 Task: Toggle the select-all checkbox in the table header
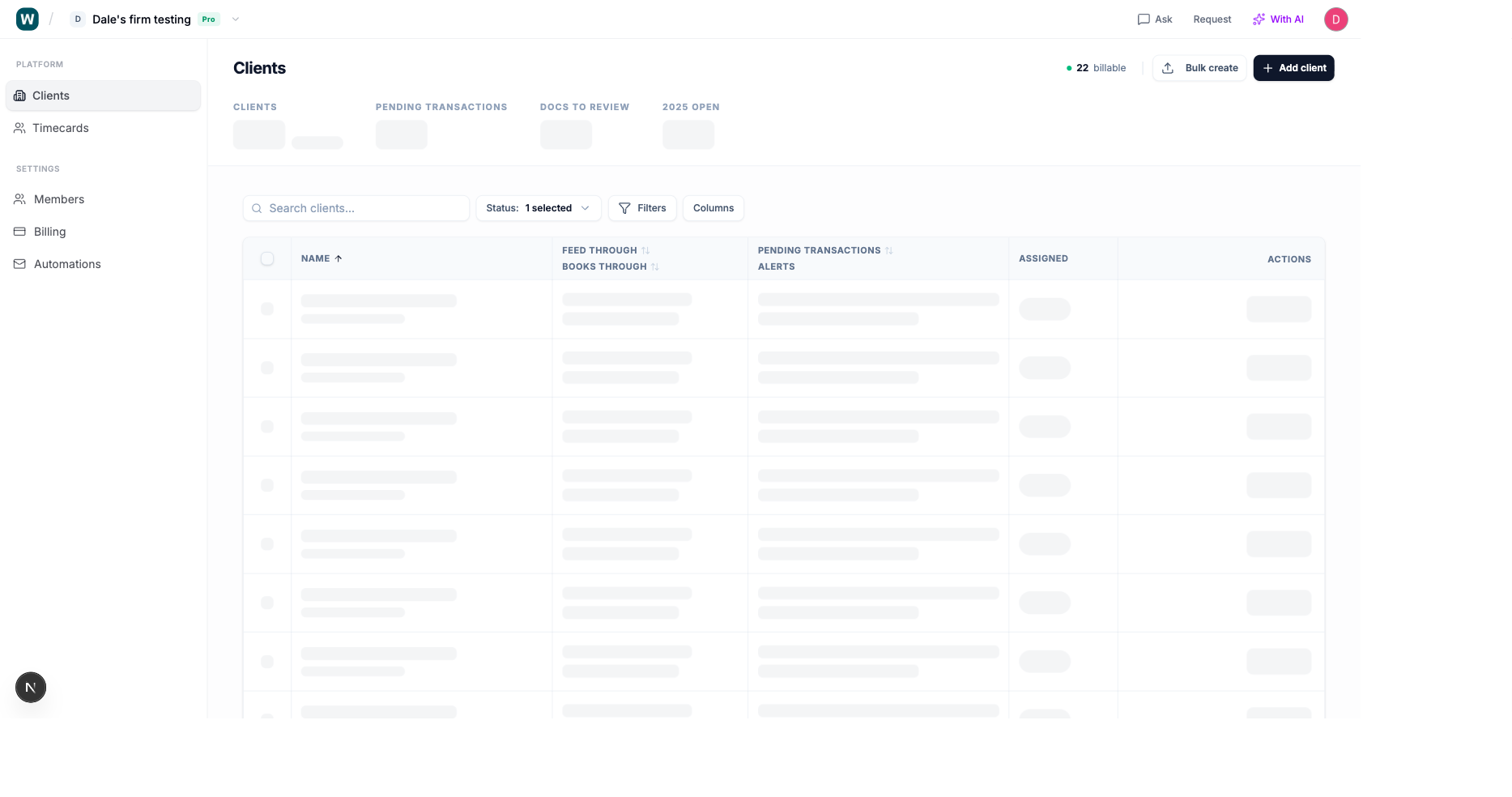267,258
